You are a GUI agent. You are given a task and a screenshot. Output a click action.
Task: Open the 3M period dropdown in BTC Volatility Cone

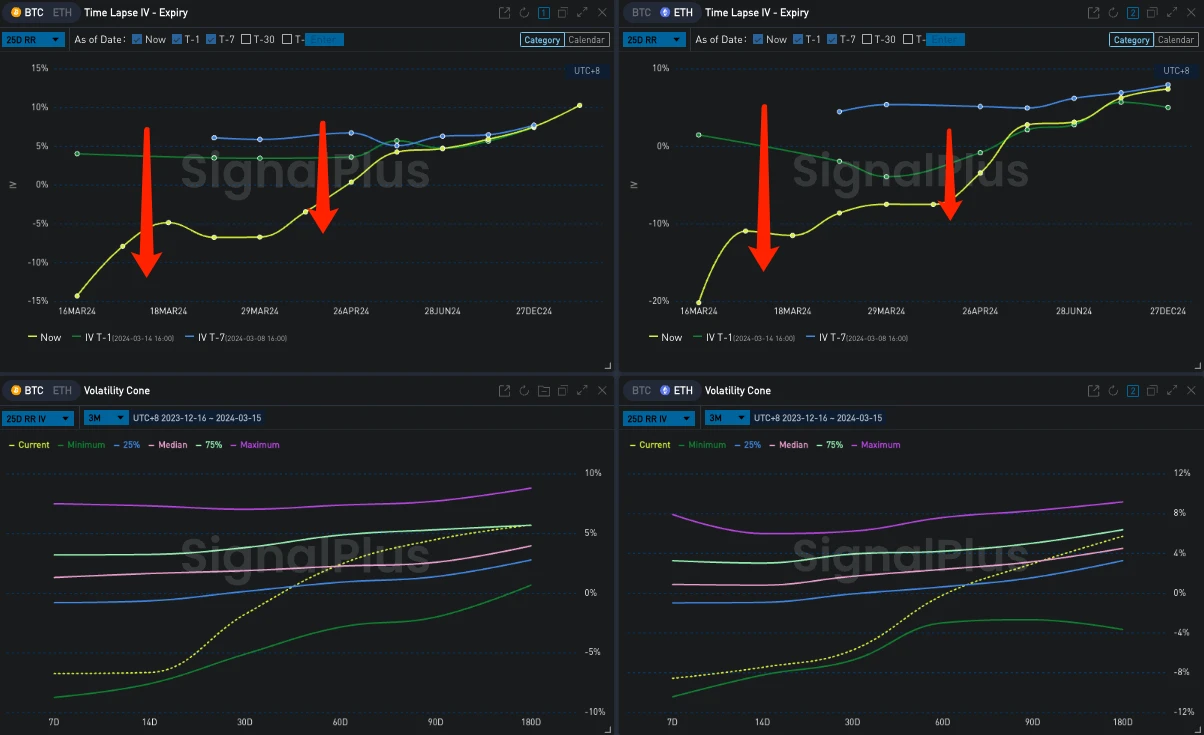tap(106, 418)
